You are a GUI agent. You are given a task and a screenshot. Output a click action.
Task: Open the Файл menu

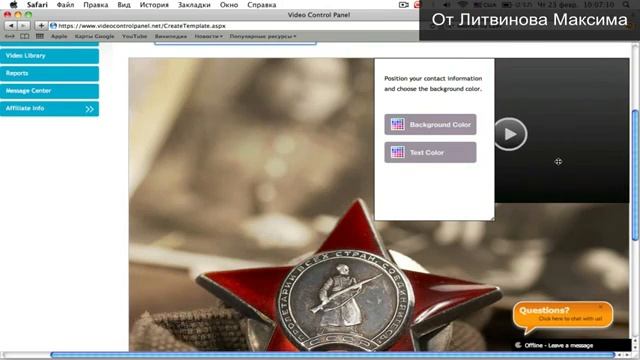tap(65, 5)
